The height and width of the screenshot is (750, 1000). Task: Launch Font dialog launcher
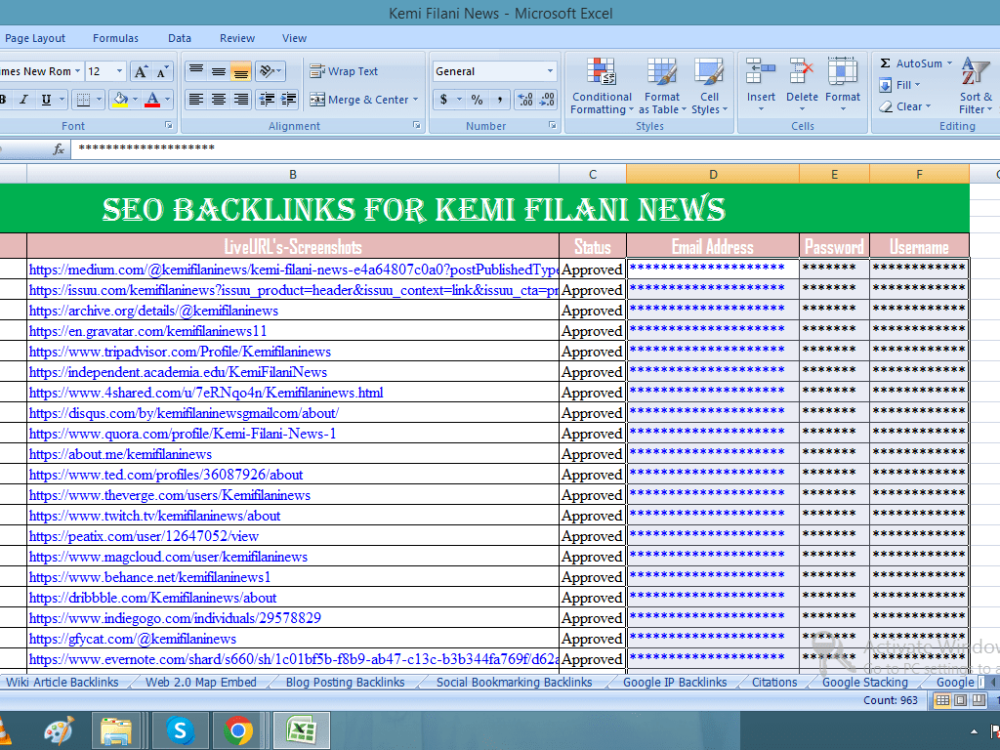click(168, 126)
